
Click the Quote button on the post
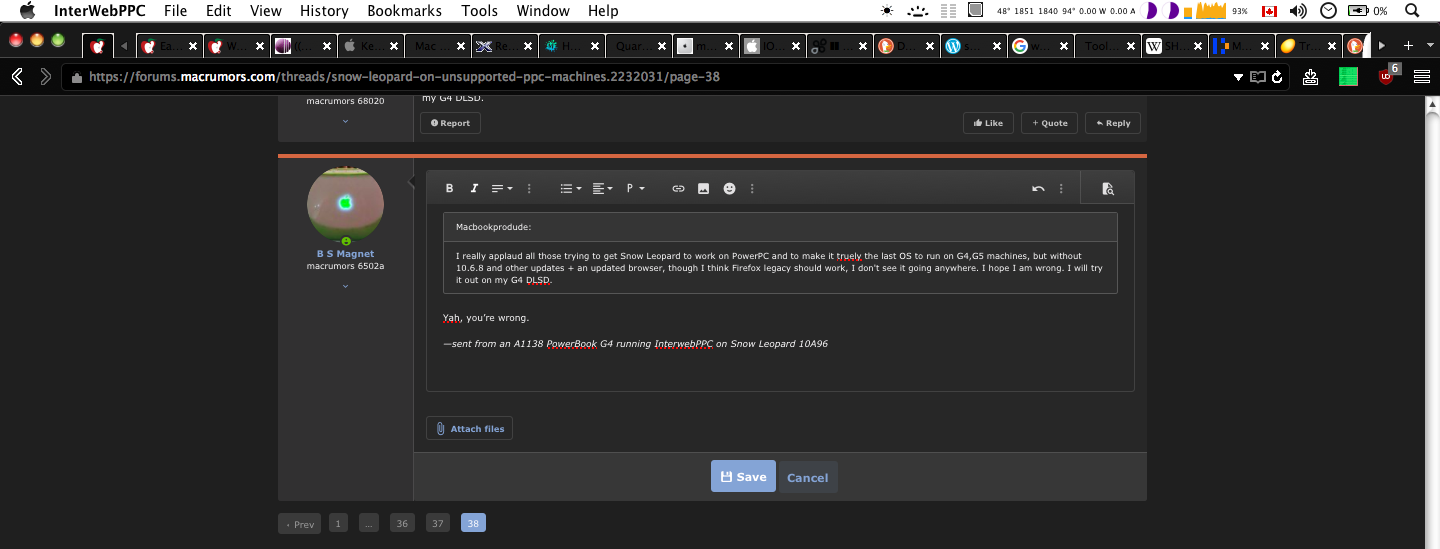[1050, 123]
